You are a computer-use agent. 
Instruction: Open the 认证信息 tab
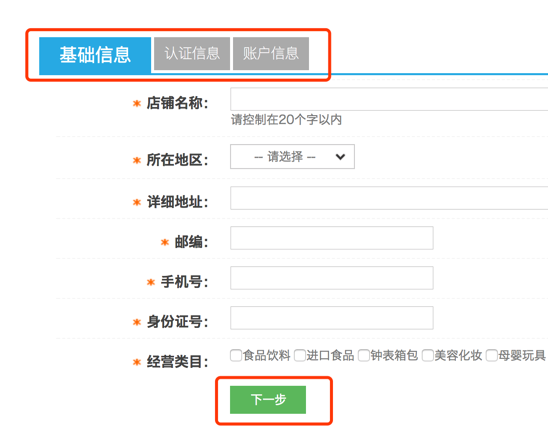[192, 53]
